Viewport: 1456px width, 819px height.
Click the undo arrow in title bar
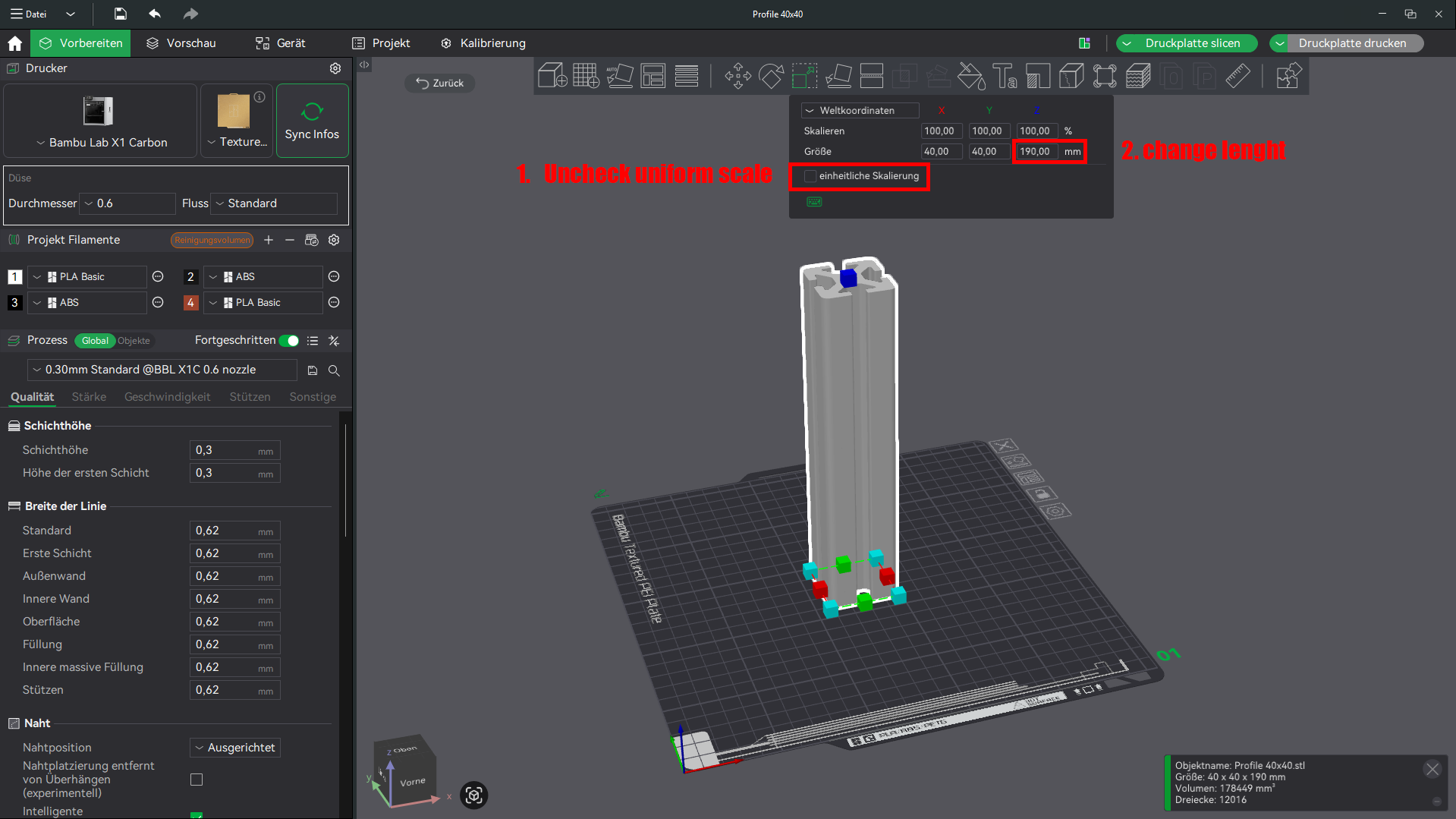pyautogui.click(x=155, y=14)
